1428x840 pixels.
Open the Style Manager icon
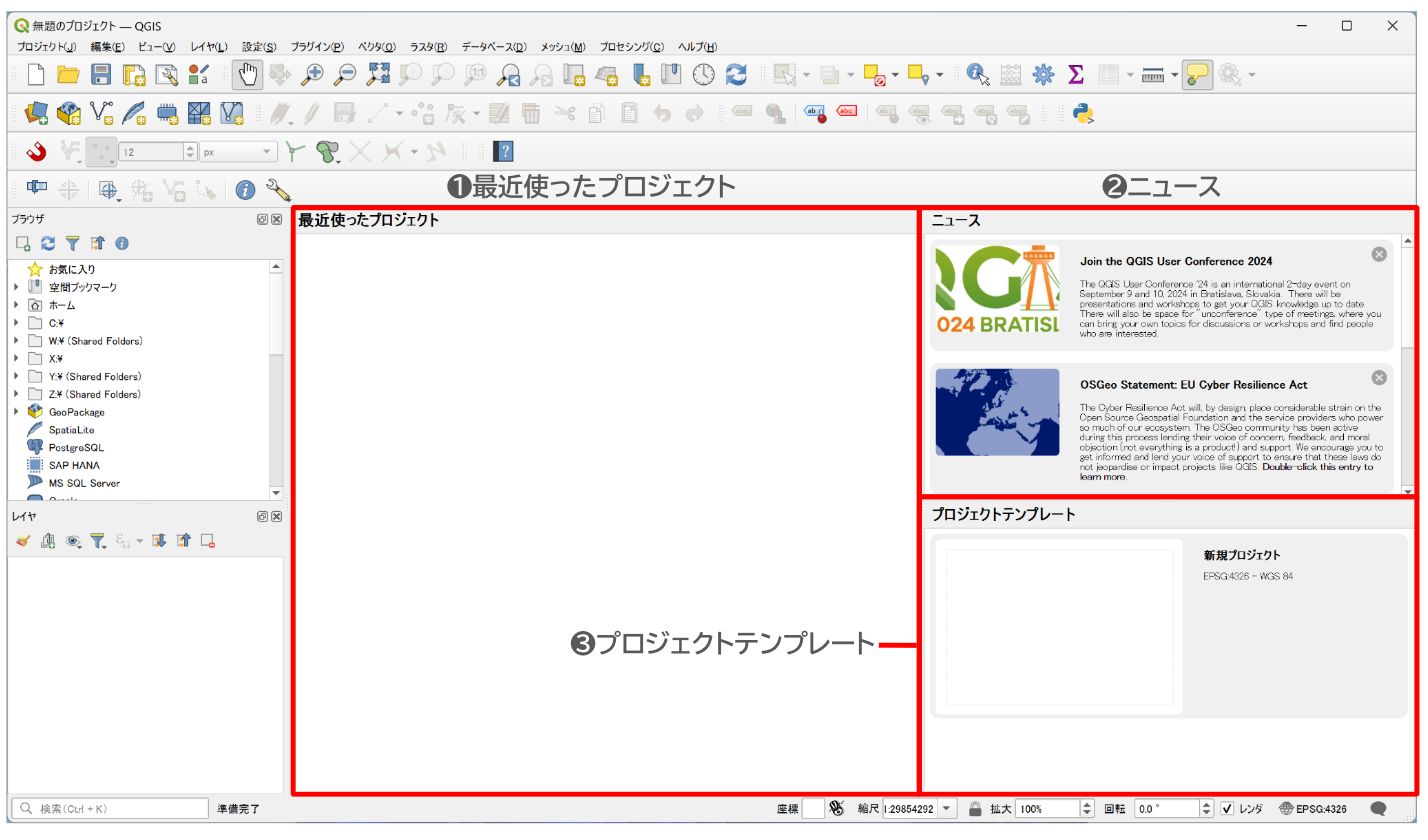pos(199,74)
